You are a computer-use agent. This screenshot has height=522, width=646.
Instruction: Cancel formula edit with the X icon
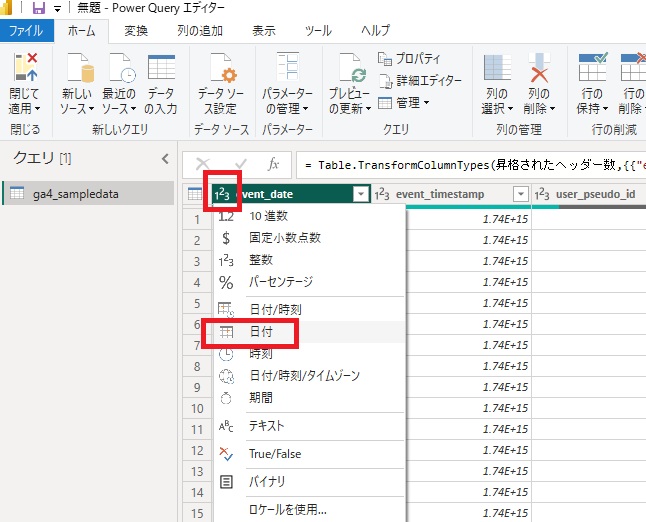pos(202,164)
